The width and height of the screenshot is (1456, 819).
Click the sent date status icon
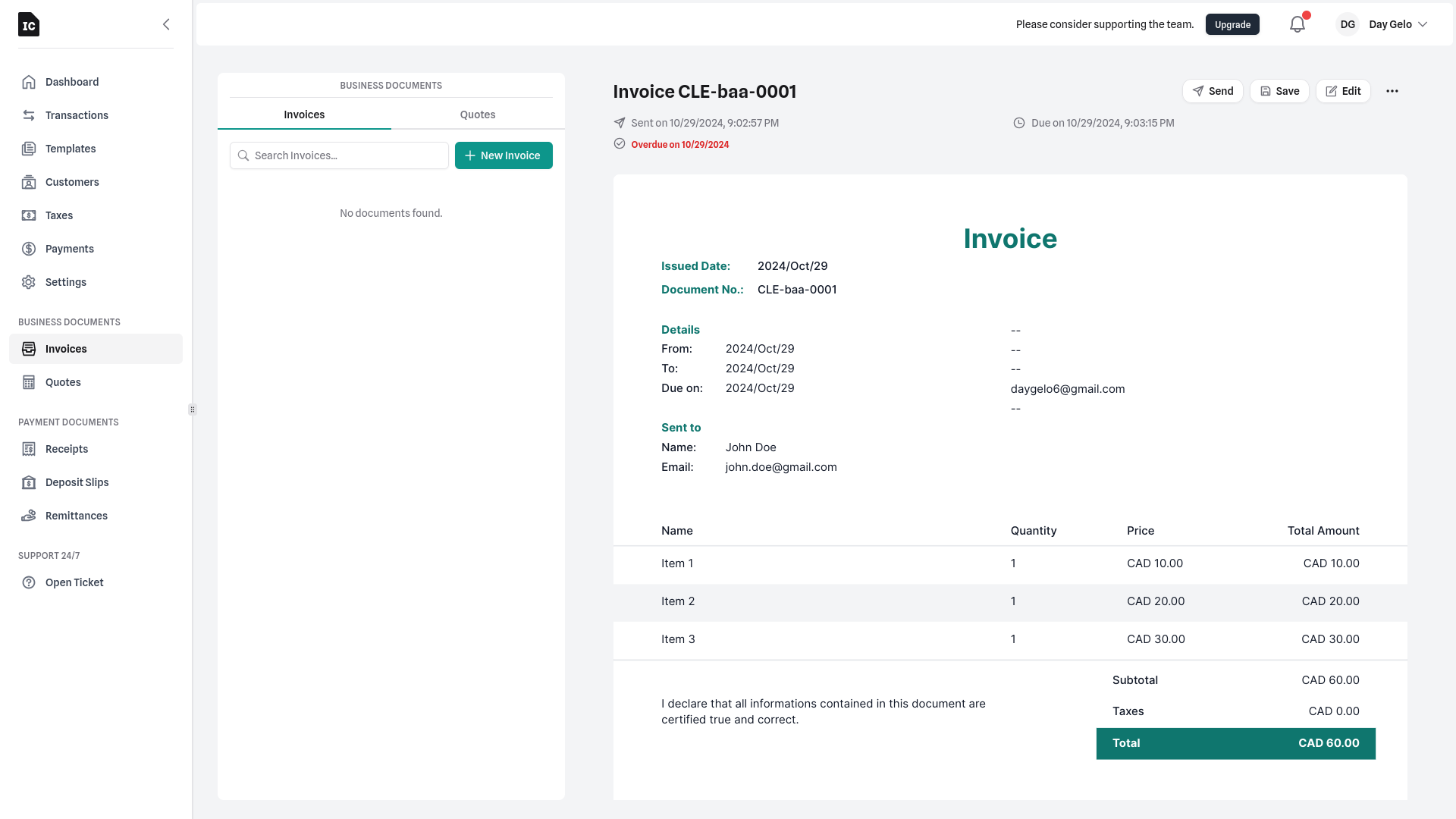pyautogui.click(x=620, y=122)
